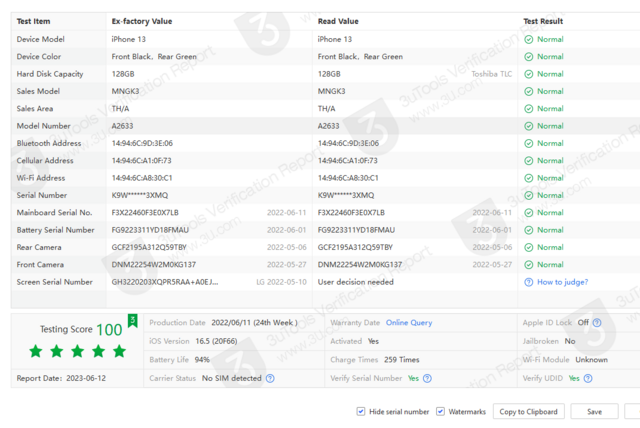Click Normal check icon for Hard Disk Capacity
Image resolution: width=640 pixels, height=428 pixels.
[x=529, y=74]
